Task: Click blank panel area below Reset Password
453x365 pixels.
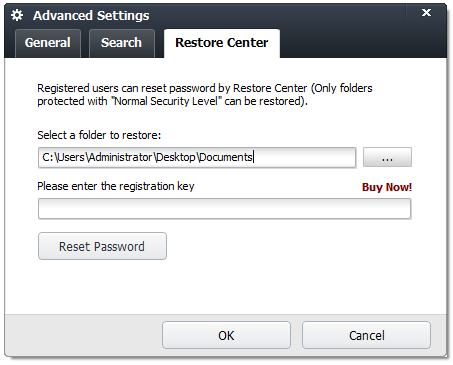Action: coord(225,287)
